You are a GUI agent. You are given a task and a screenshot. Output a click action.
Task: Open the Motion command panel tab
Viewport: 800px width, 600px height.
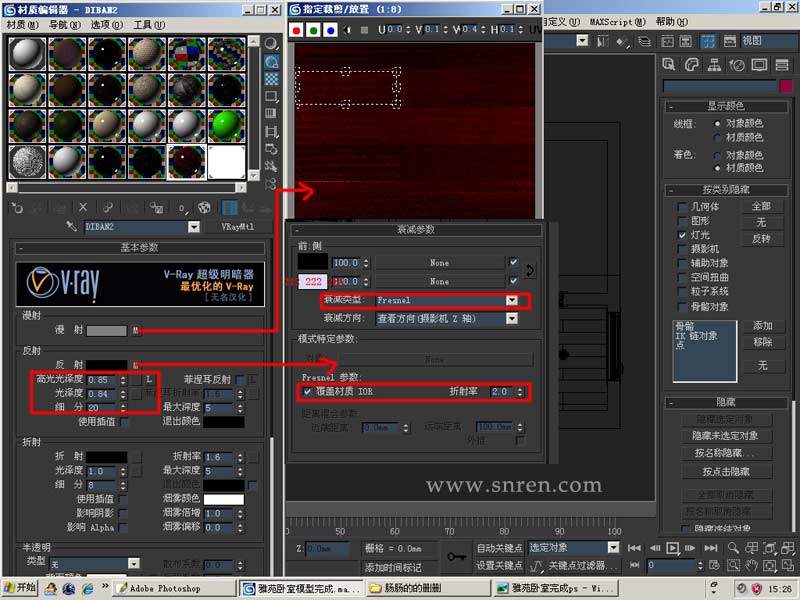click(x=736, y=65)
